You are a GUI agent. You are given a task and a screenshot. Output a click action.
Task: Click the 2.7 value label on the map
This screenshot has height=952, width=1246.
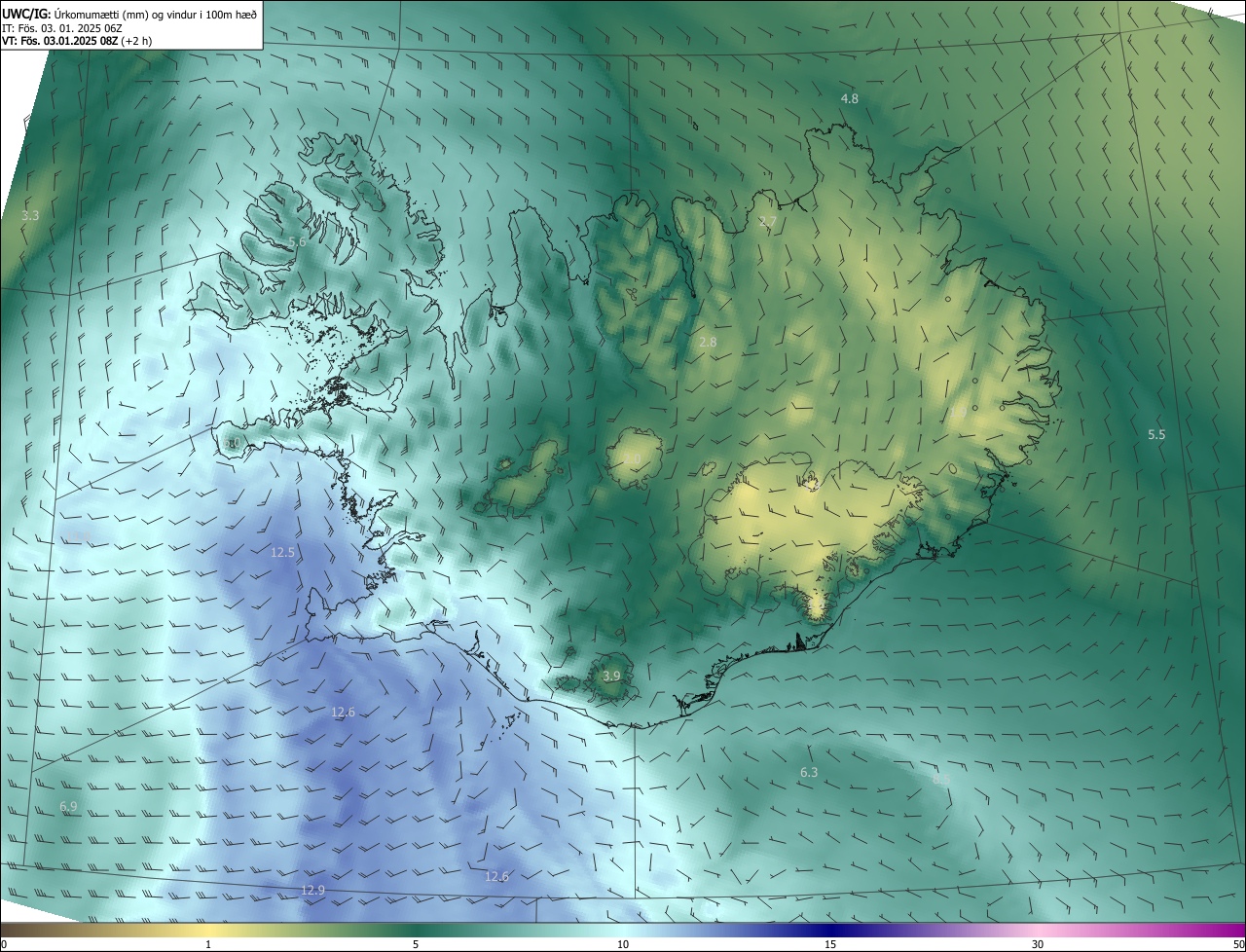[768, 222]
